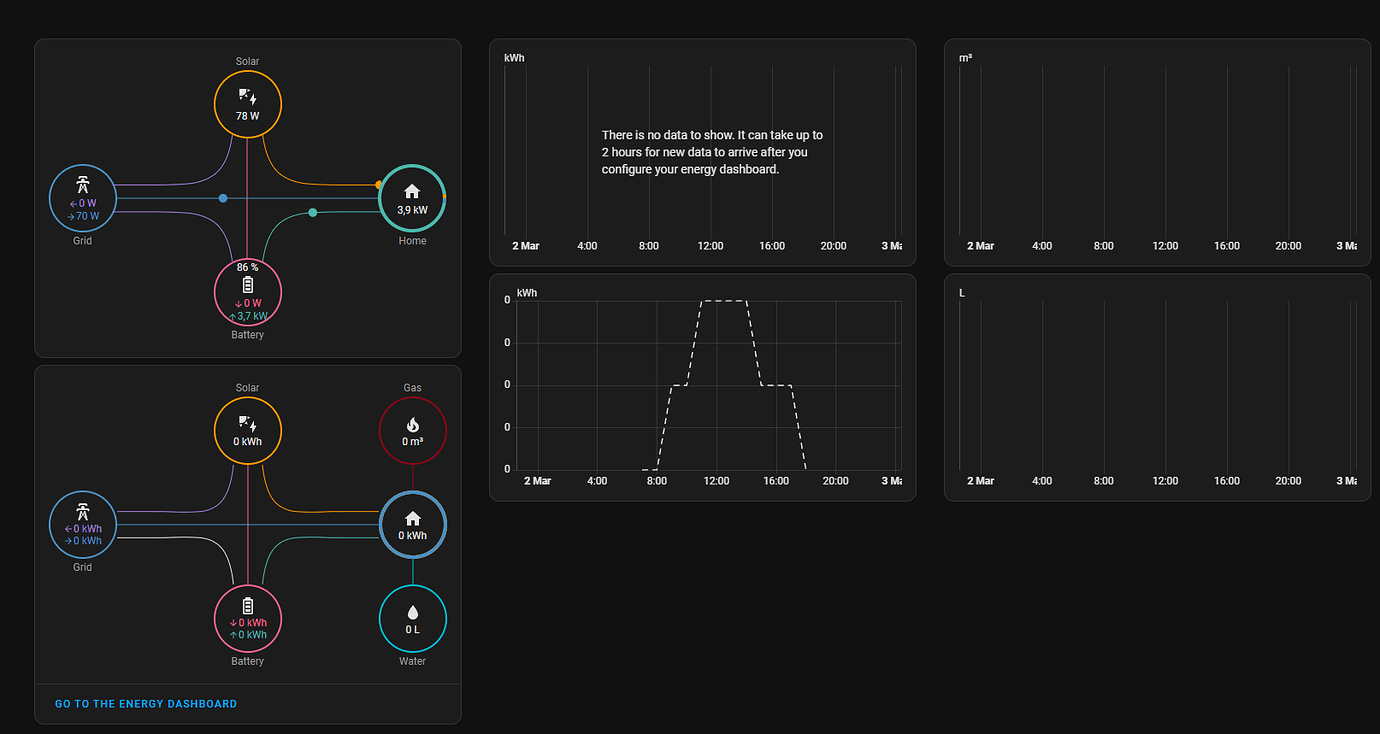Click the no data to show message
The image size is (1380, 734).
click(x=712, y=152)
